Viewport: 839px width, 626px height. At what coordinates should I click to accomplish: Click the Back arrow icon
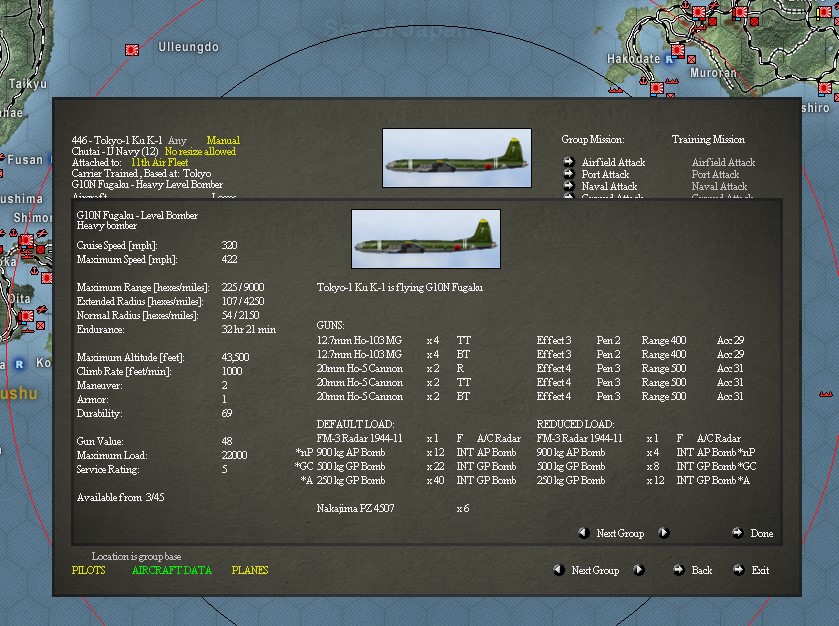click(x=678, y=570)
